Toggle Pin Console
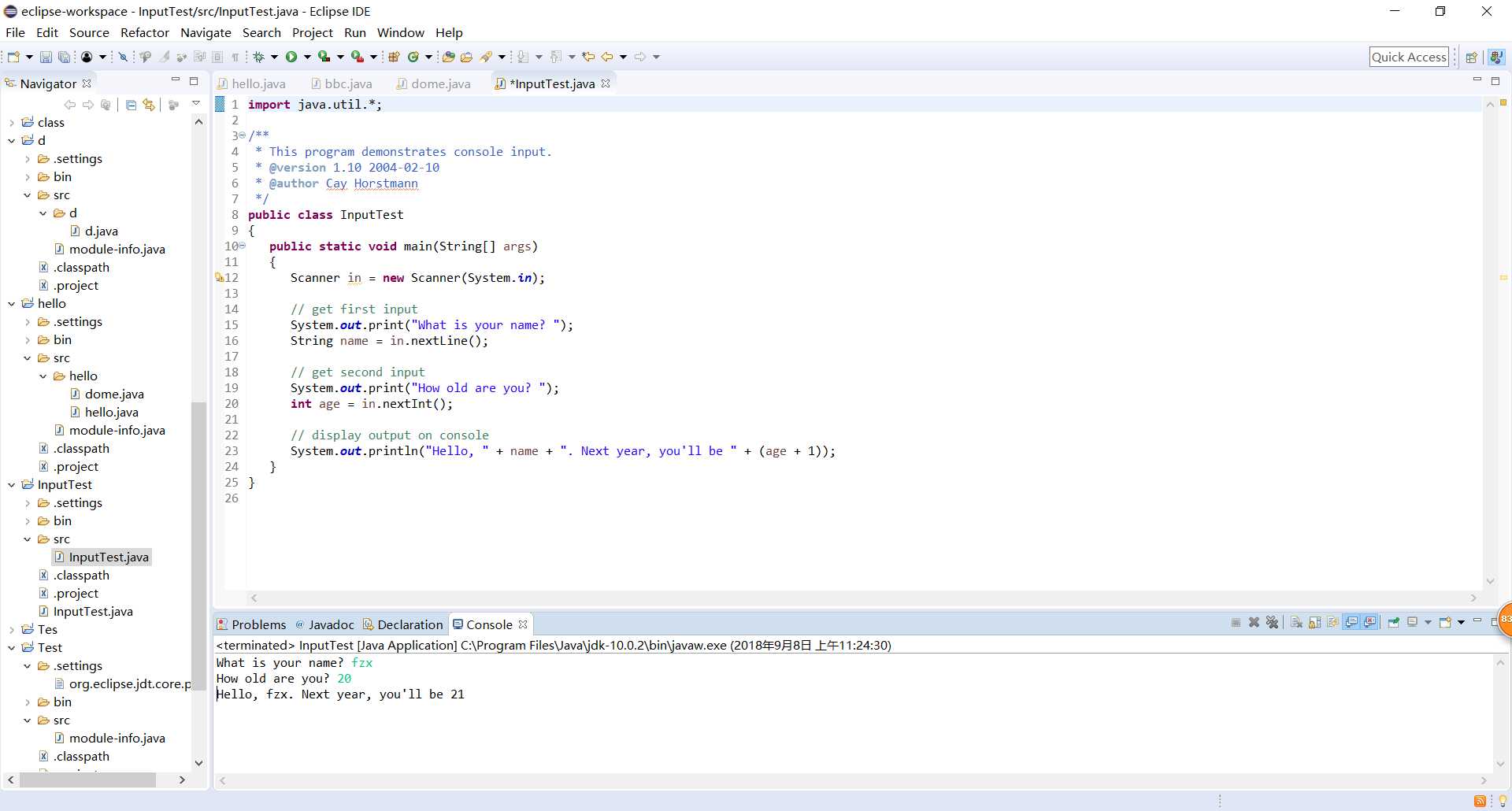 tap(1394, 623)
